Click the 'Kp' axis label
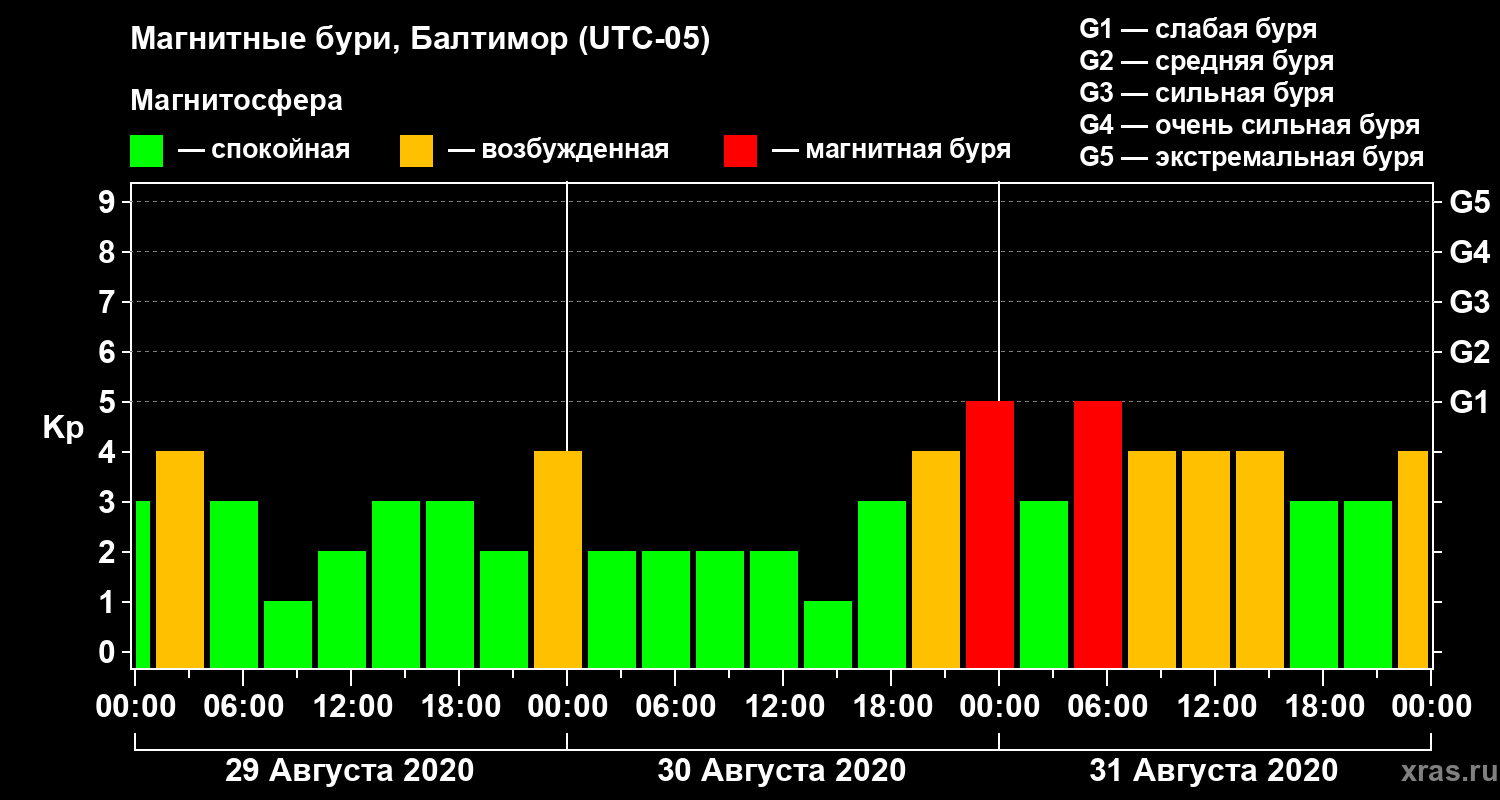 pyautogui.click(x=63, y=428)
